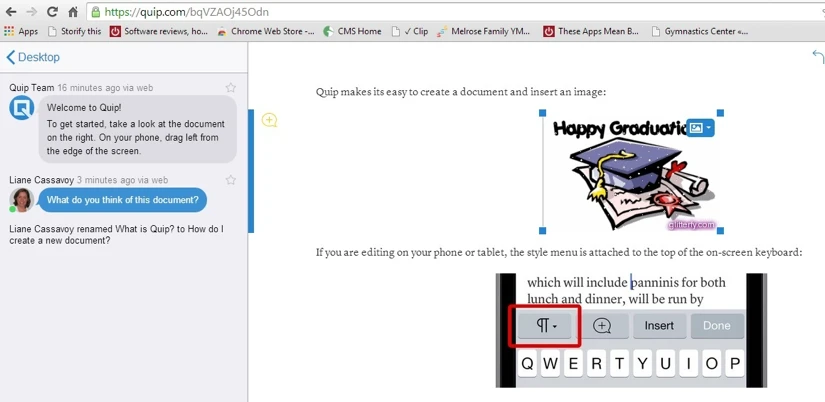The height and width of the screenshot is (402, 825).
Task: Click "What do you think of this document?" bubble
Action: (122, 200)
